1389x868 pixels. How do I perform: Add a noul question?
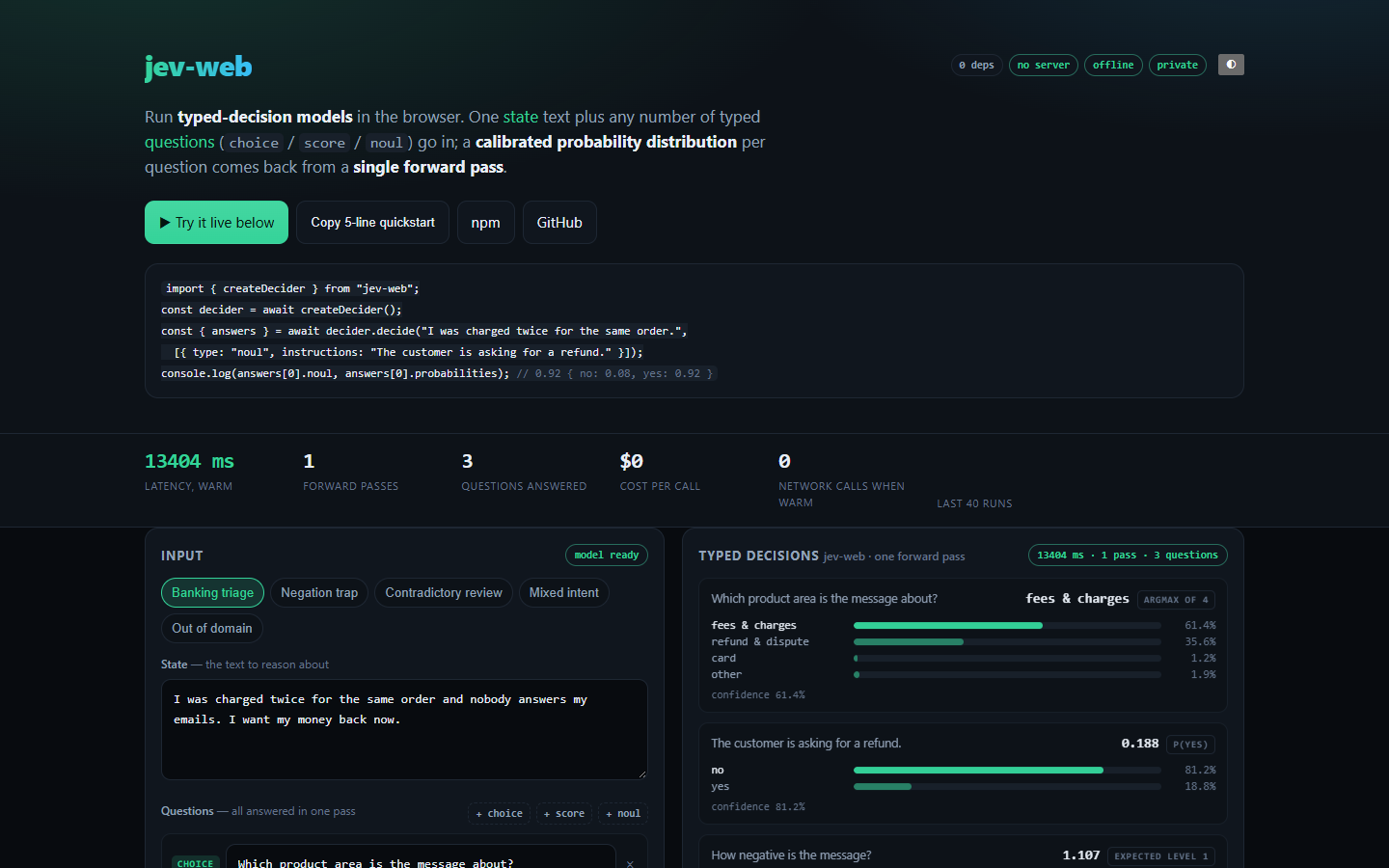coord(623,813)
